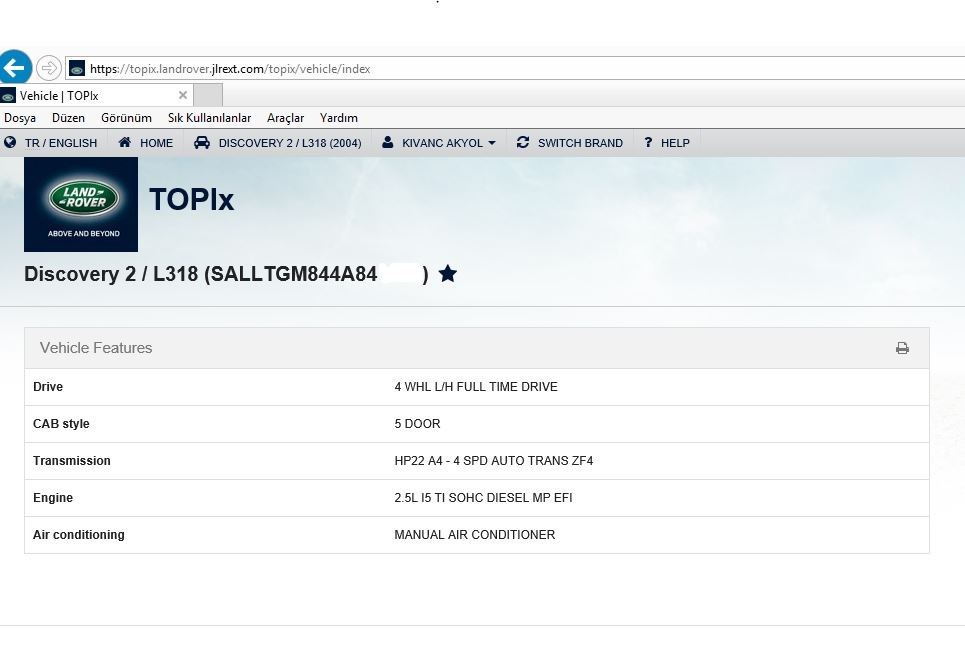The width and height of the screenshot is (965, 667).
Task: Click the car icon for Discovery 2
Action: [202, 143]
